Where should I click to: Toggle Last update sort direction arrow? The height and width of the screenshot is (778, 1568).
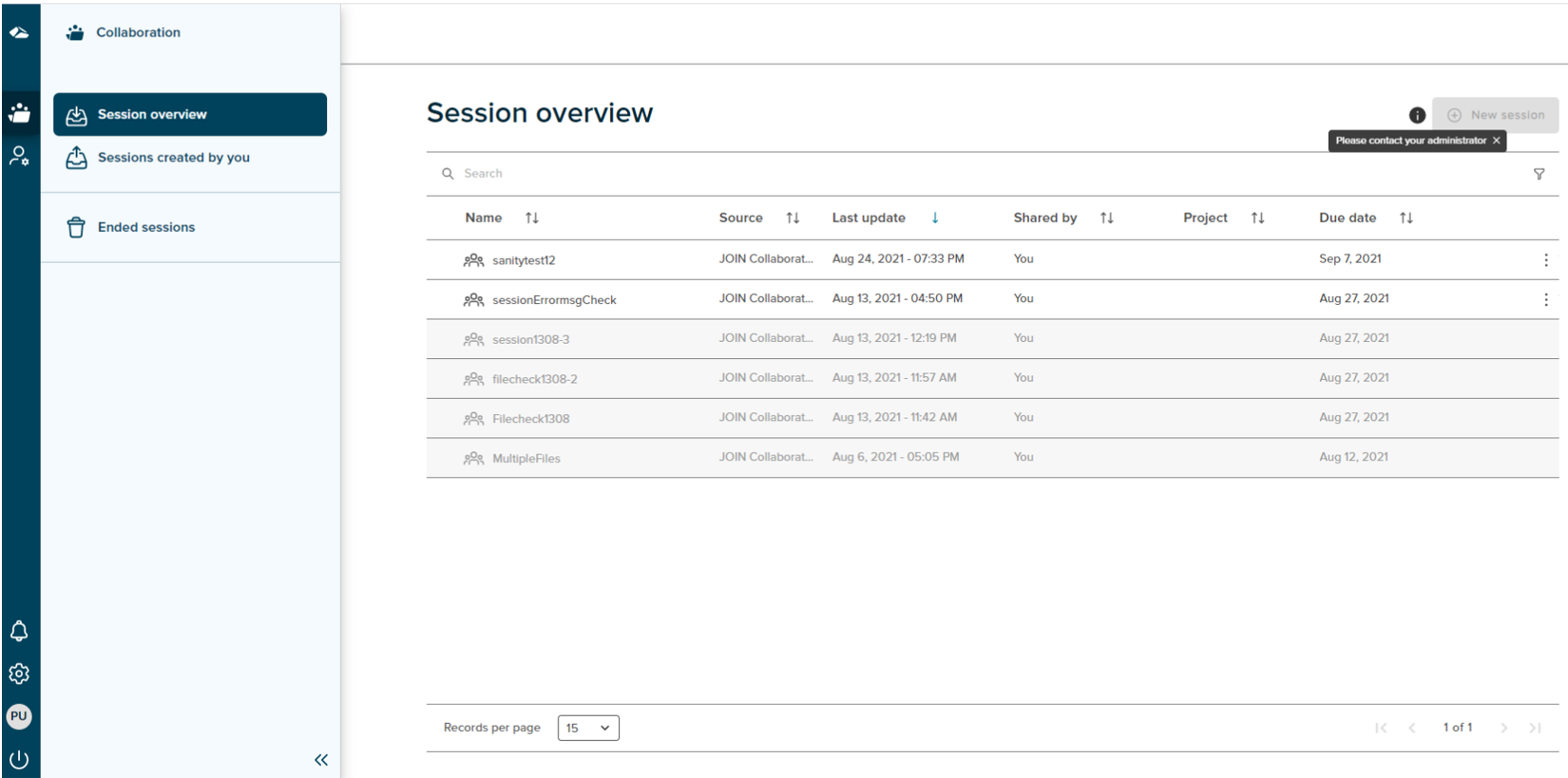click(x=935, y=218)
